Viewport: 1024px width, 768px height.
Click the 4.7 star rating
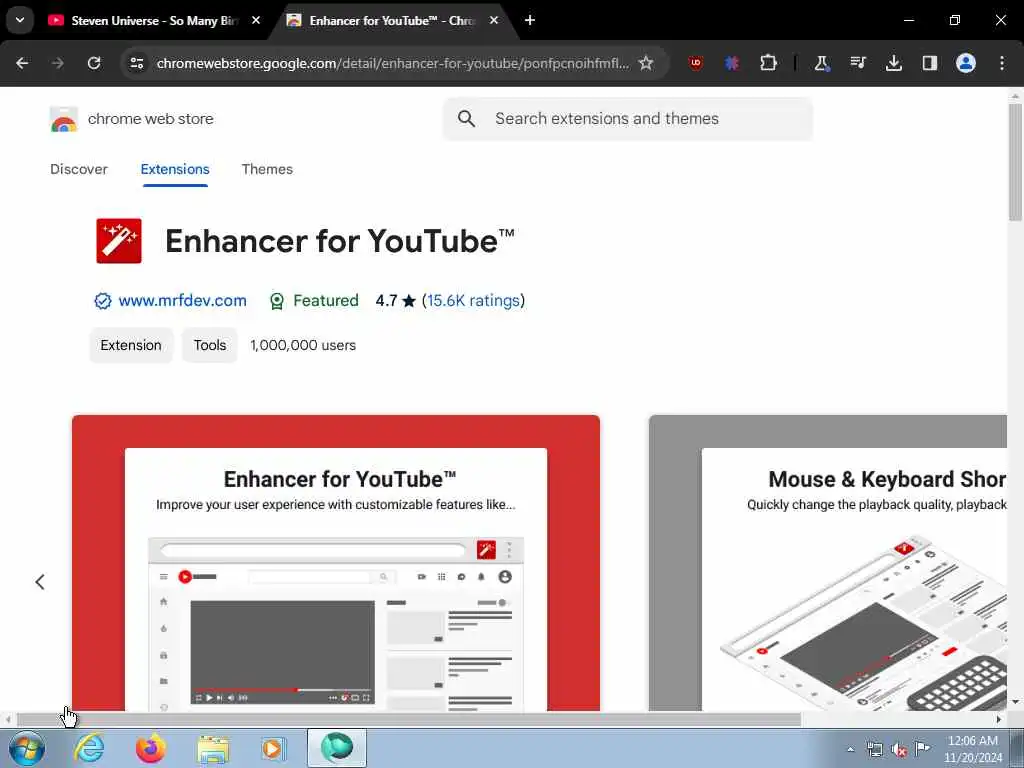pyautogui.click(x=395, y=300)
